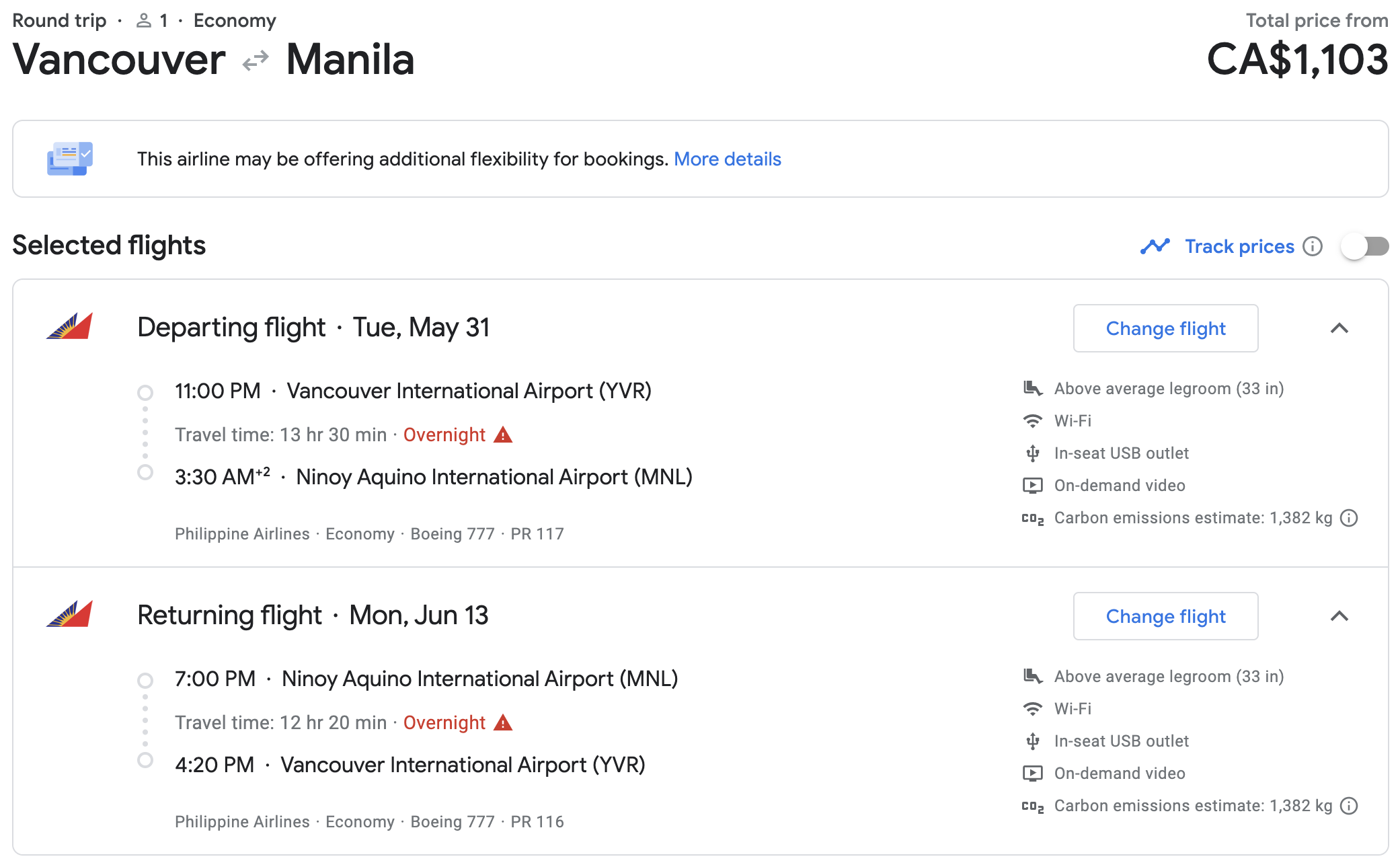Collapse the departing flight details
The height and width of the screenshot is (865, 1400).
pyautogui.click(x=1339, y=328)
